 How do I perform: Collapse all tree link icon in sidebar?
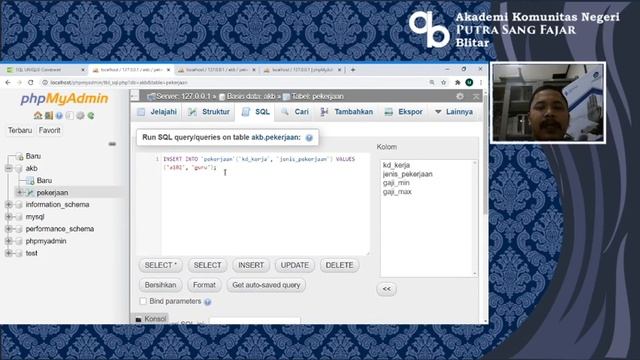(x=112, y=144)
